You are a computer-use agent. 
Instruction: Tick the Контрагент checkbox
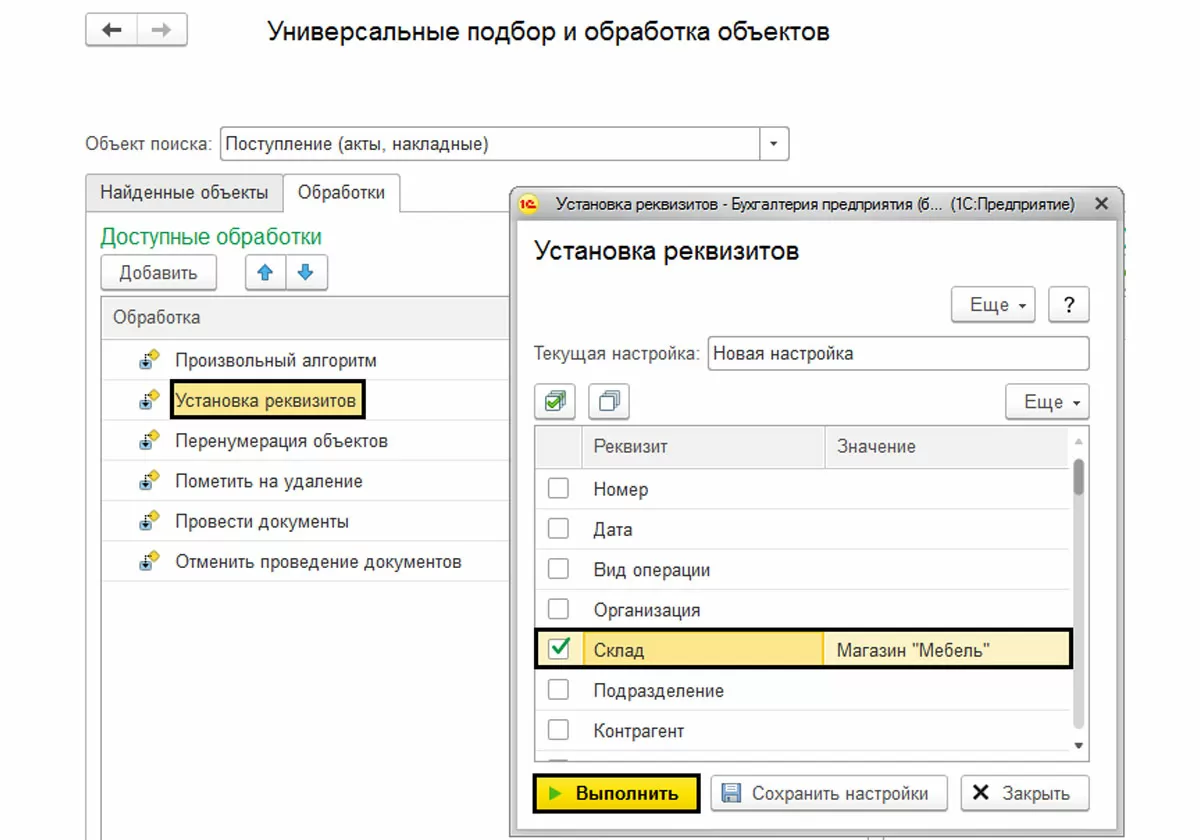coord(559,730)
